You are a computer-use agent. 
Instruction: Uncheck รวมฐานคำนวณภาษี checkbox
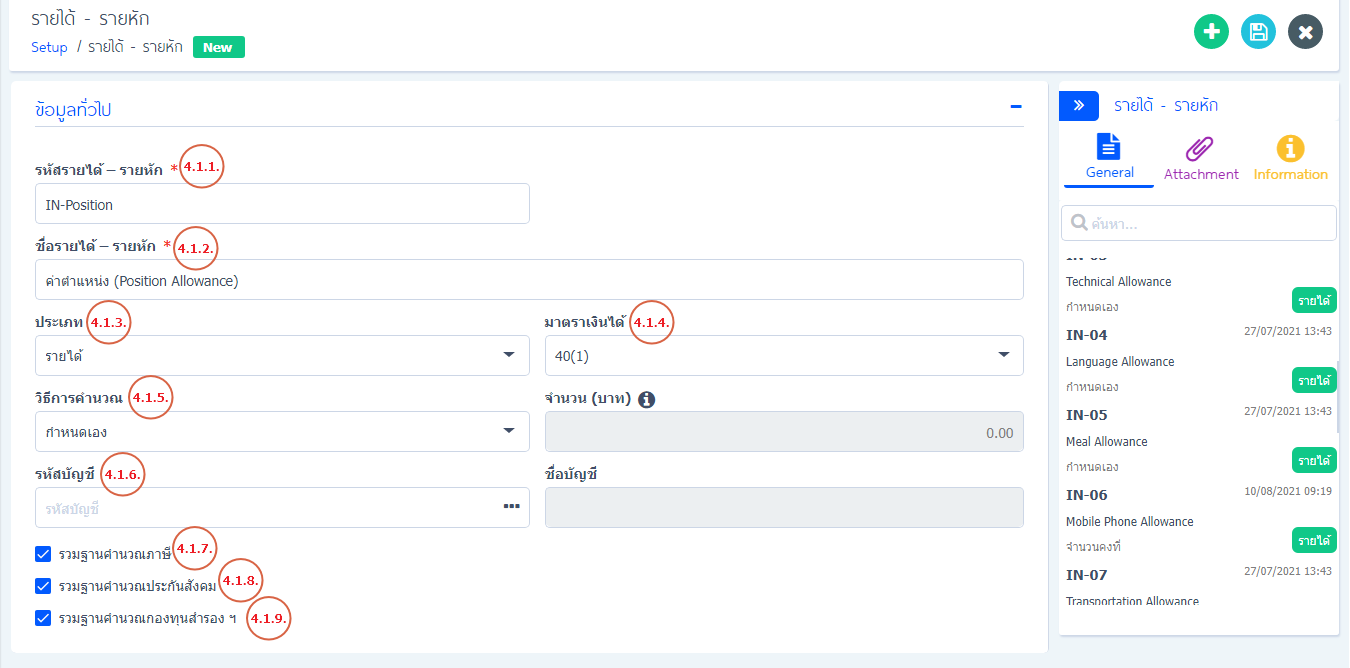pyautogui.click(x=43, y=554)
